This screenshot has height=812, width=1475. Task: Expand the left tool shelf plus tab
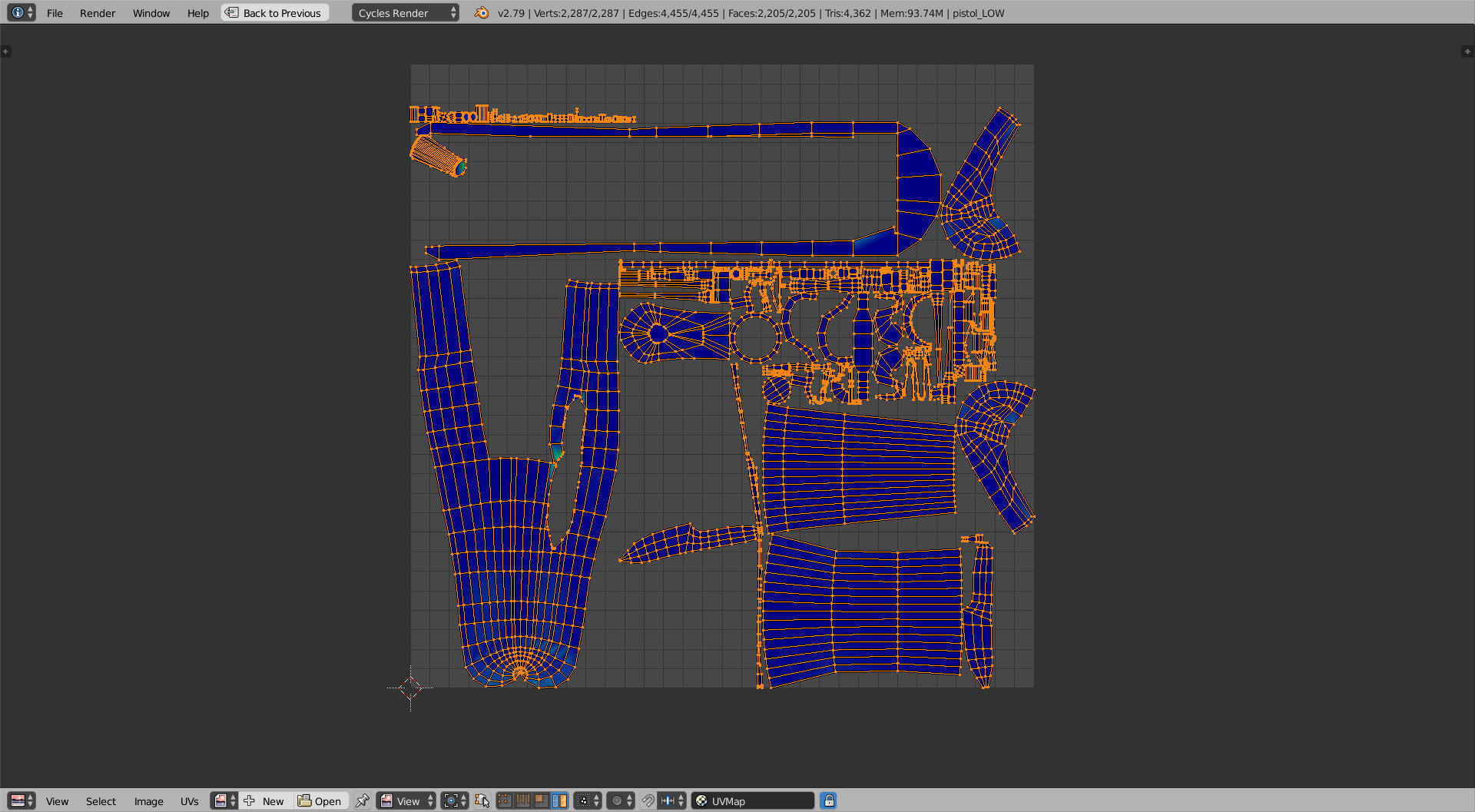pos(5,51)
